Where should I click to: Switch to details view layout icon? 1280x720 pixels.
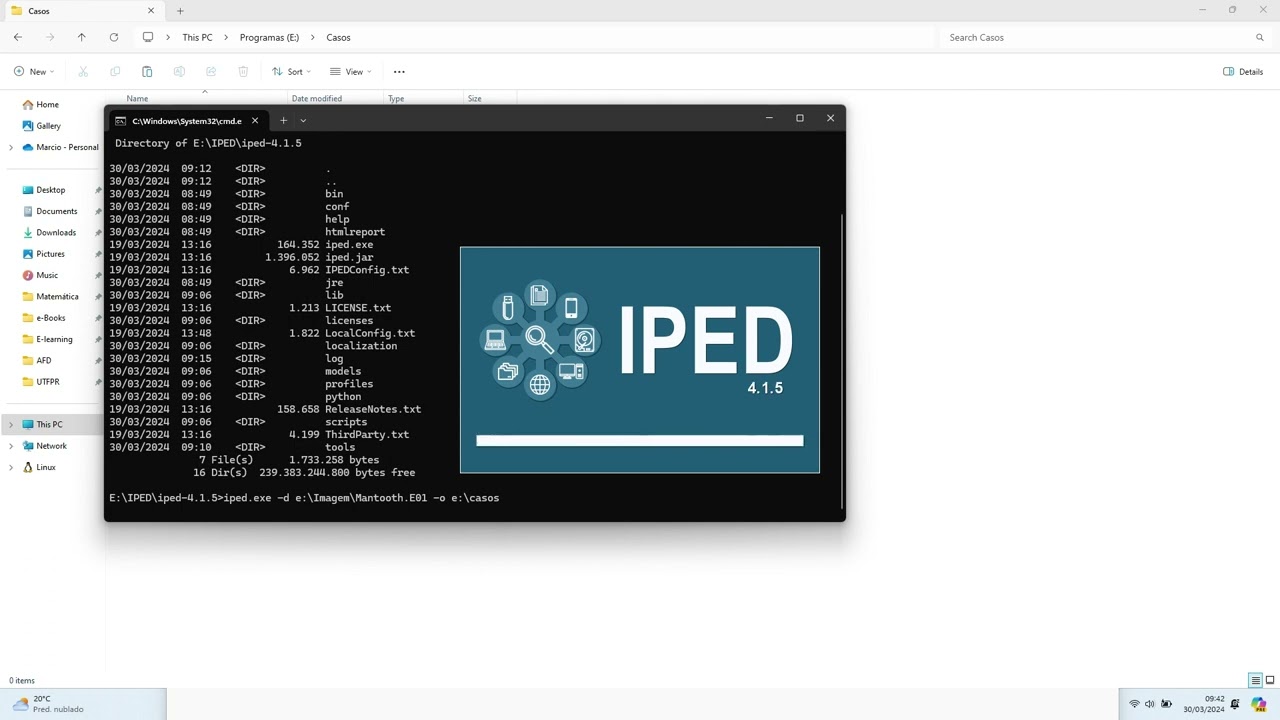pyautogui.click(x=1255, y=681)
